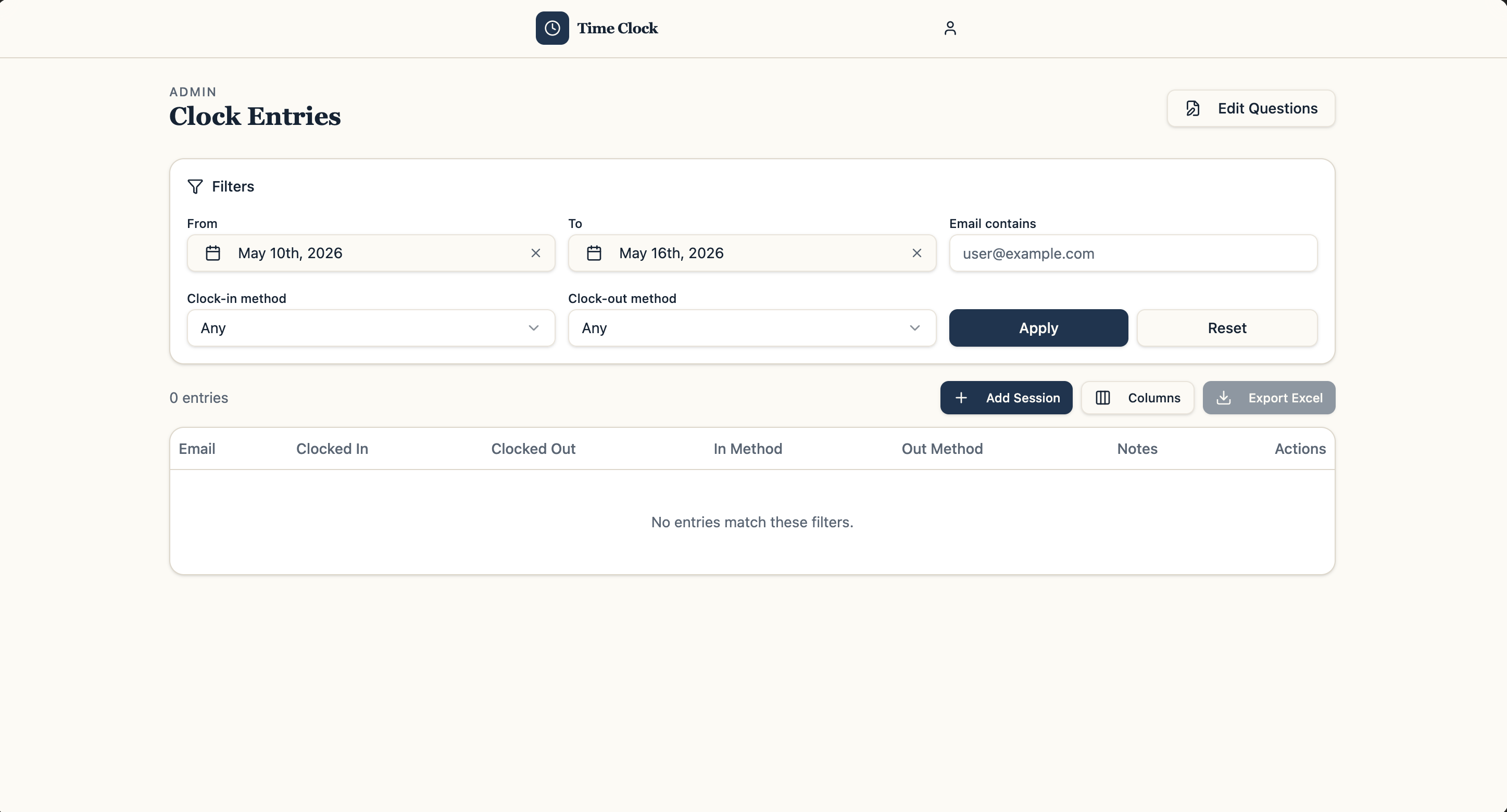Export entries to Excel

[1269, 398]
